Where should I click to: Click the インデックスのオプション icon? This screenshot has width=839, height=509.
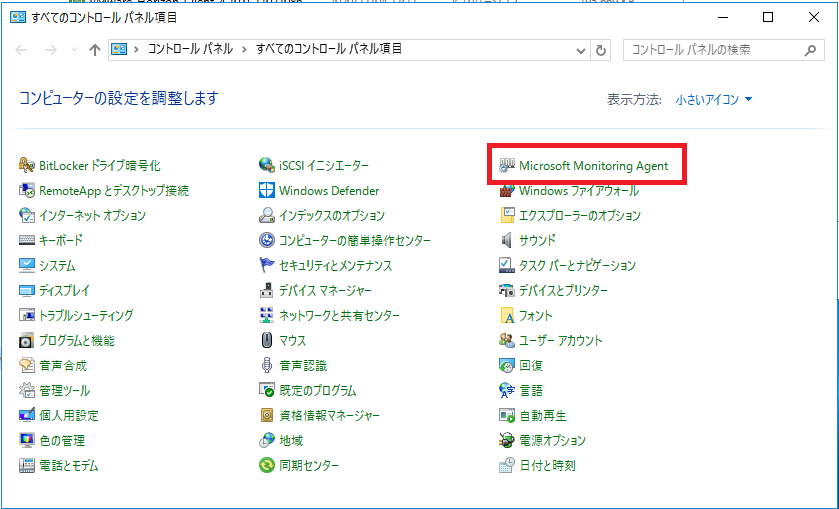(x=266, y=215)
